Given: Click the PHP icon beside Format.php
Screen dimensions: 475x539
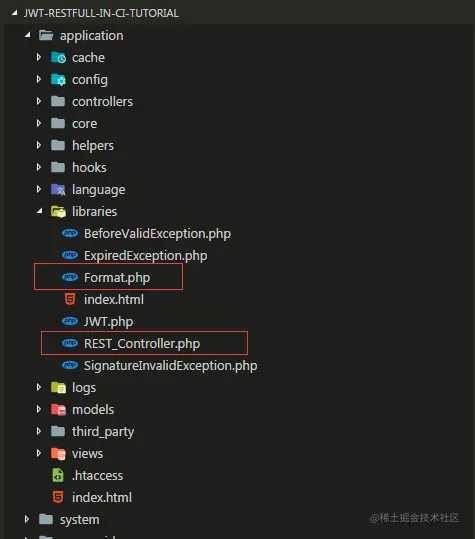Looking at the screenshot, I should 70,277.
